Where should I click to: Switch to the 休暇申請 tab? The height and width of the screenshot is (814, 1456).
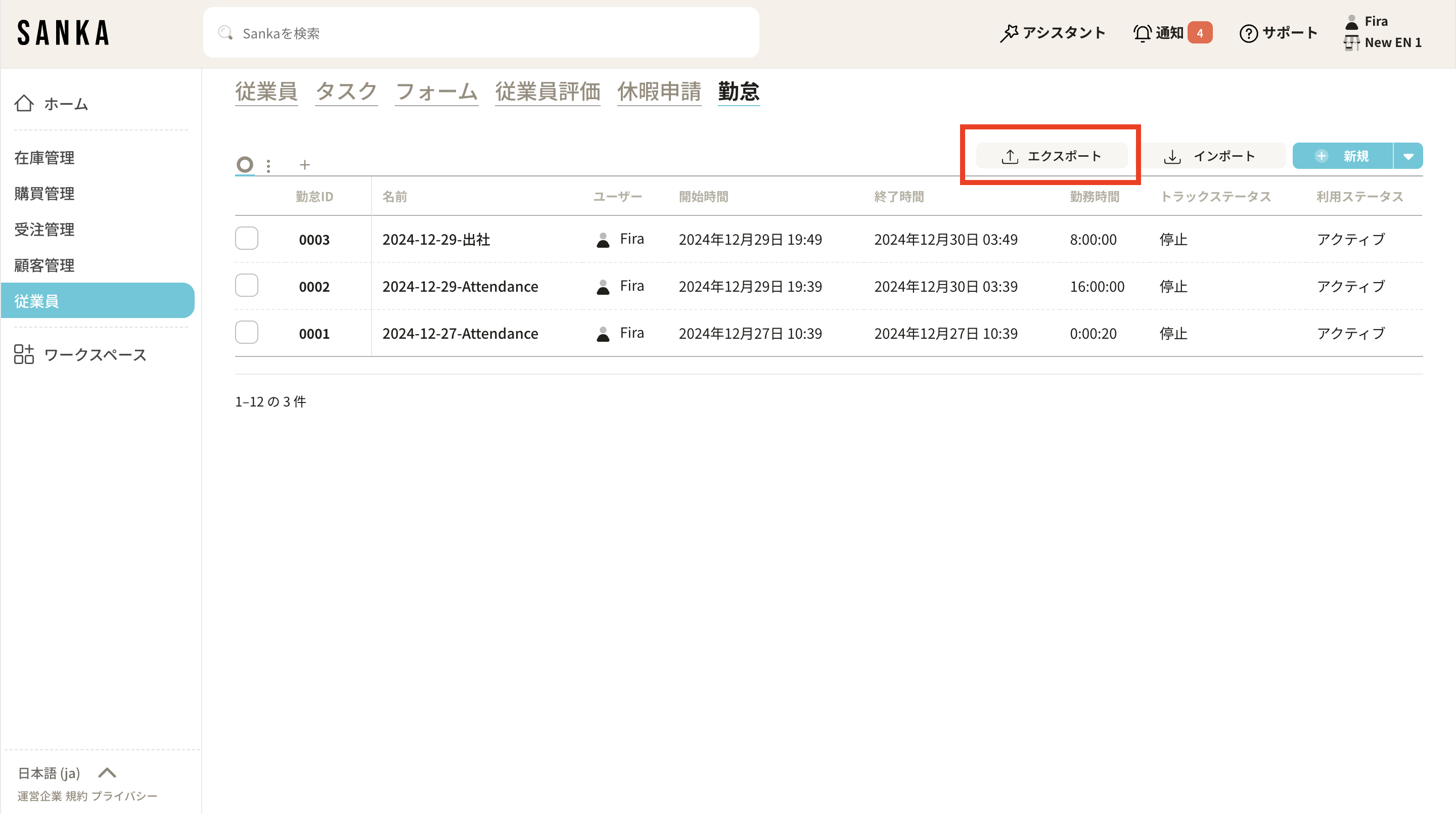coord(659,92)
